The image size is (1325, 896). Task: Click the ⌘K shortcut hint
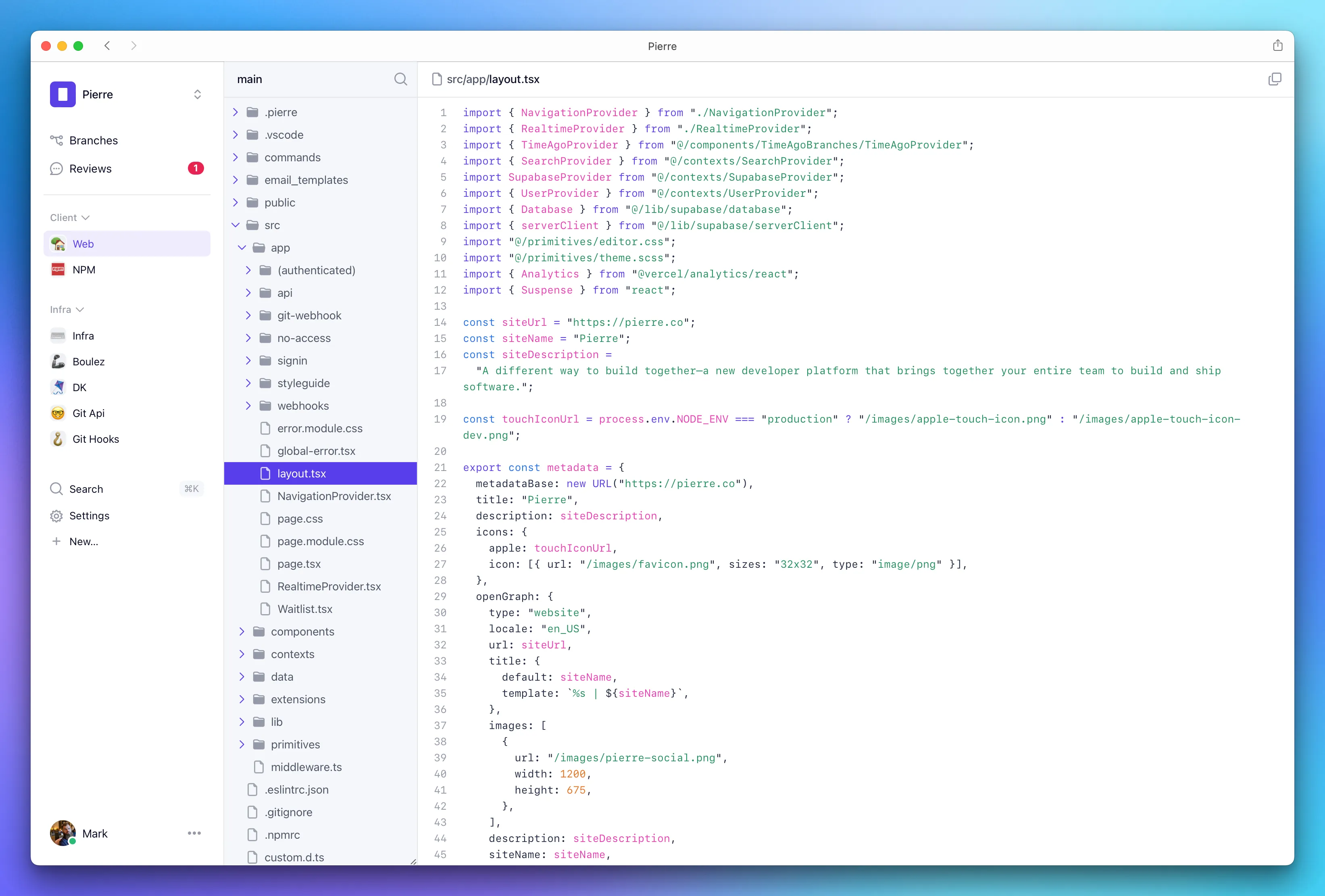[192, 489]
